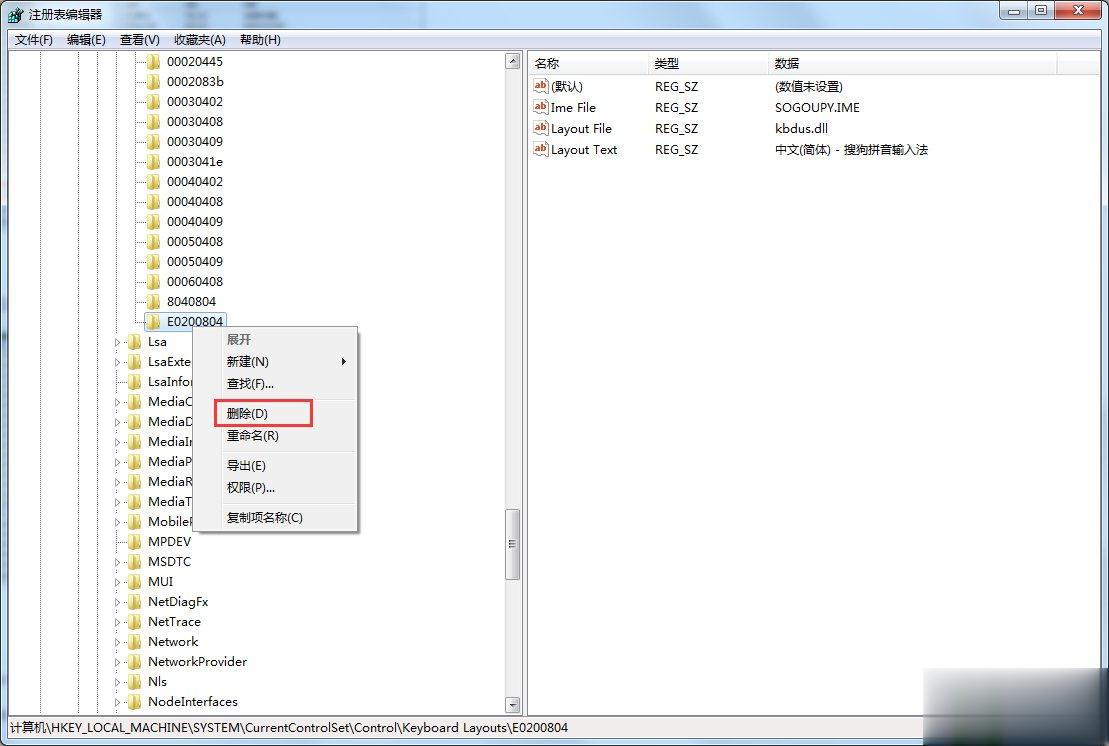The image size is (1109, 746).
Task: Expand the NetTrace key
Action: click(x=117, y=622)
